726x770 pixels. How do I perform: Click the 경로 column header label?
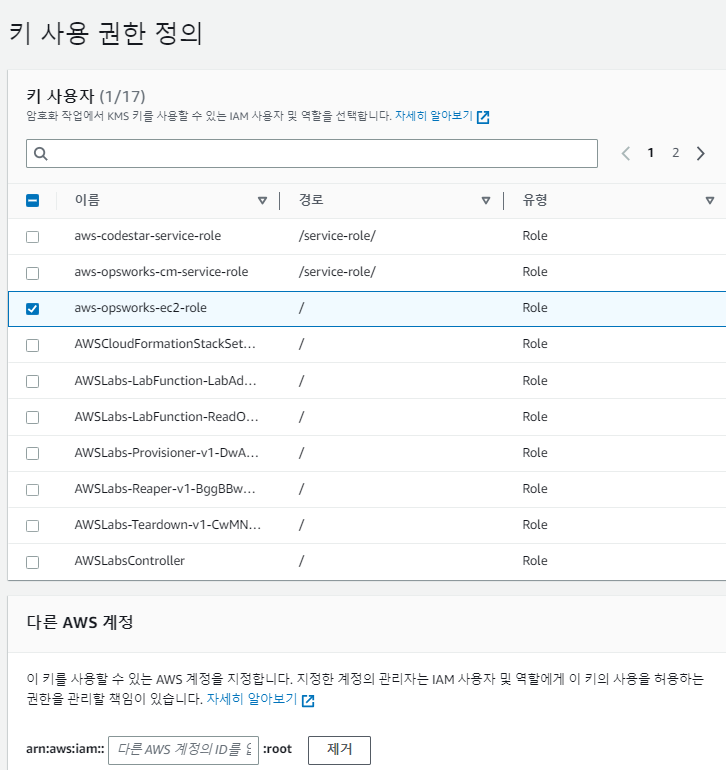(x=311, y=200)
